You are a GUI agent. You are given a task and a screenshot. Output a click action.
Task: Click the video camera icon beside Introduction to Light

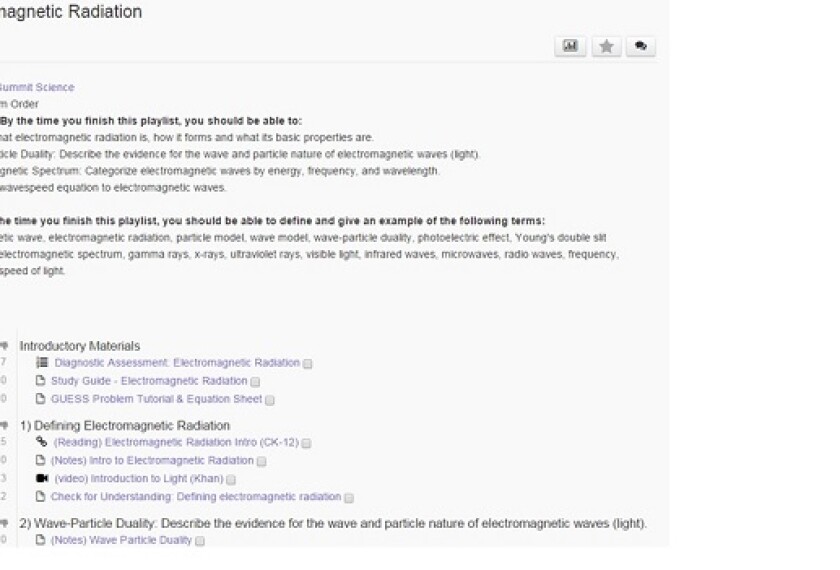click(x=41, y=478)
